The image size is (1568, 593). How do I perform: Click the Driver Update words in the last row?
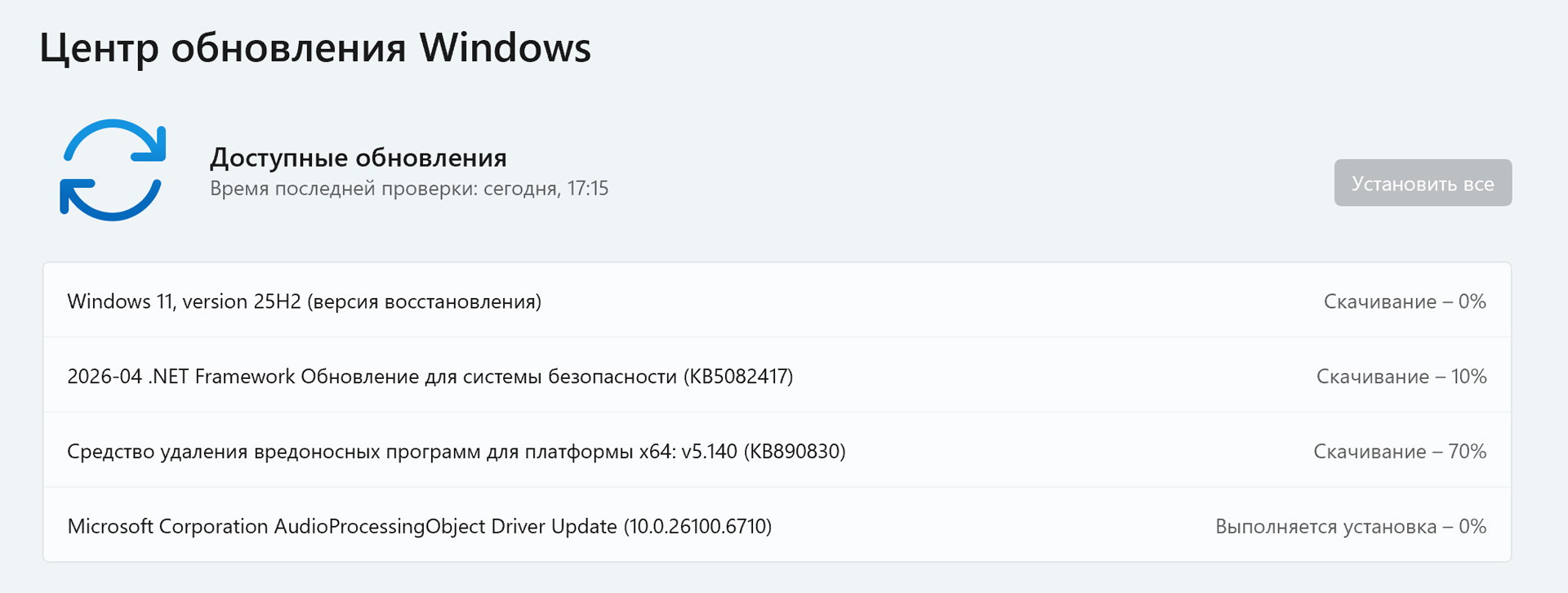tap(554, 527)
